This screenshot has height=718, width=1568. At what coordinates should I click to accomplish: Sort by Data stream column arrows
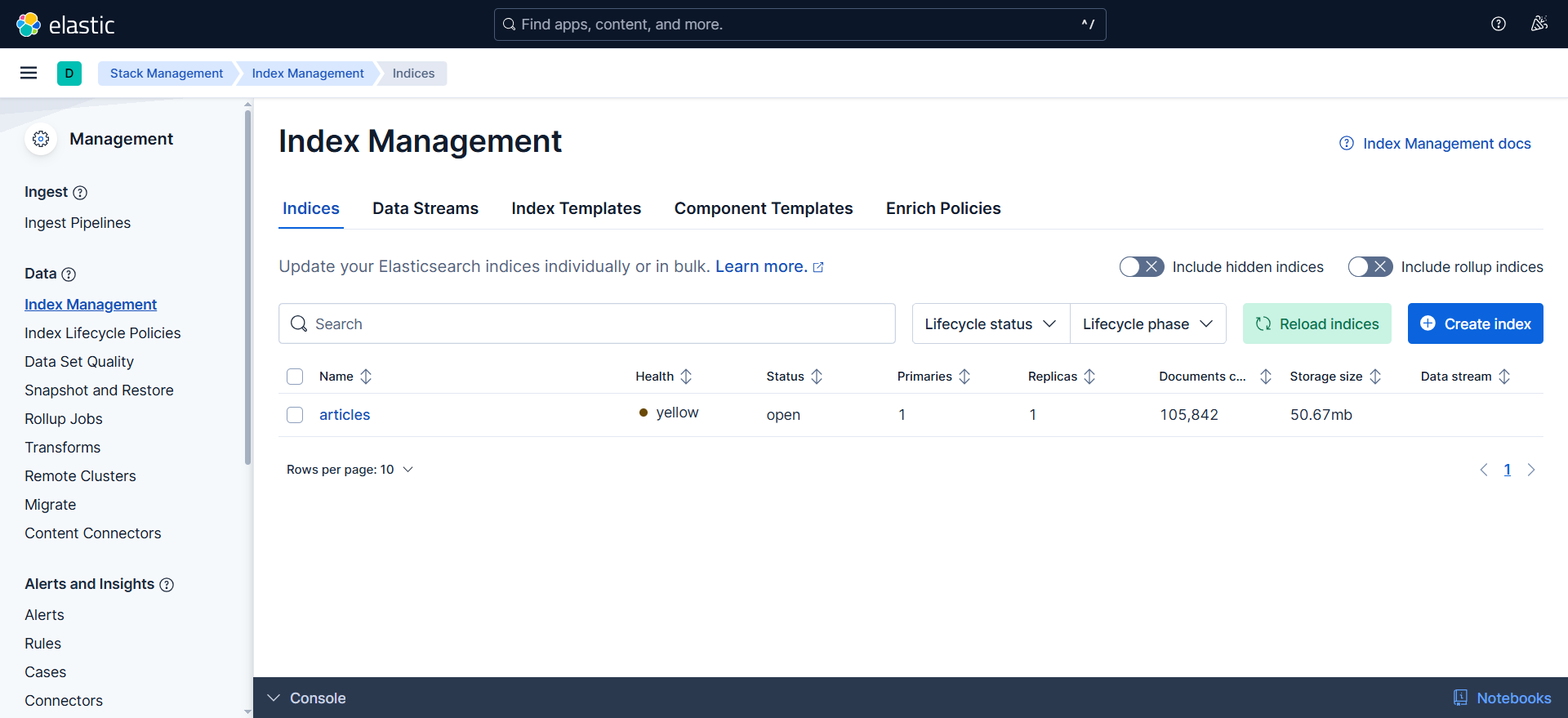[1504, 377]
